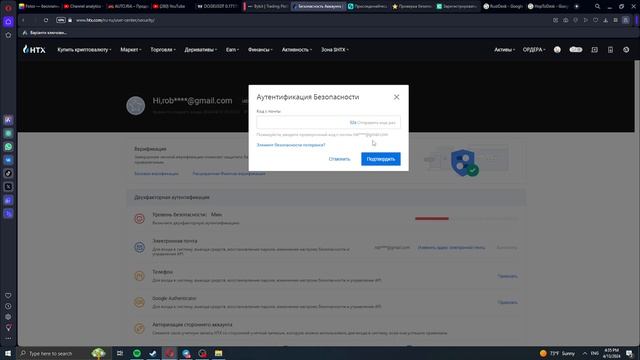
Task: Click 'Элемент безопасности потерян?' link
Action: click(291, 145)
